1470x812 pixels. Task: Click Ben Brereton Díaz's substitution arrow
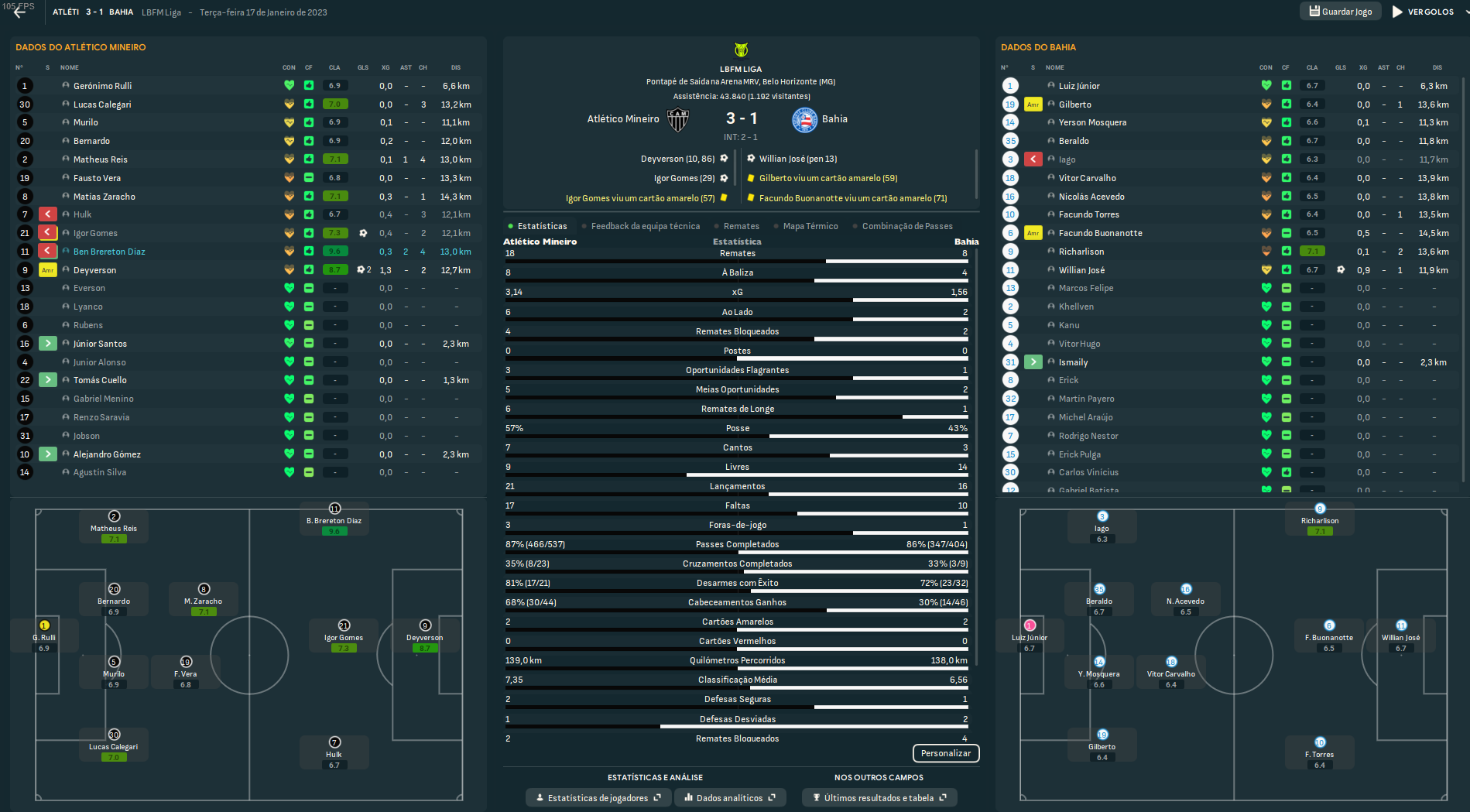[48, 252]
